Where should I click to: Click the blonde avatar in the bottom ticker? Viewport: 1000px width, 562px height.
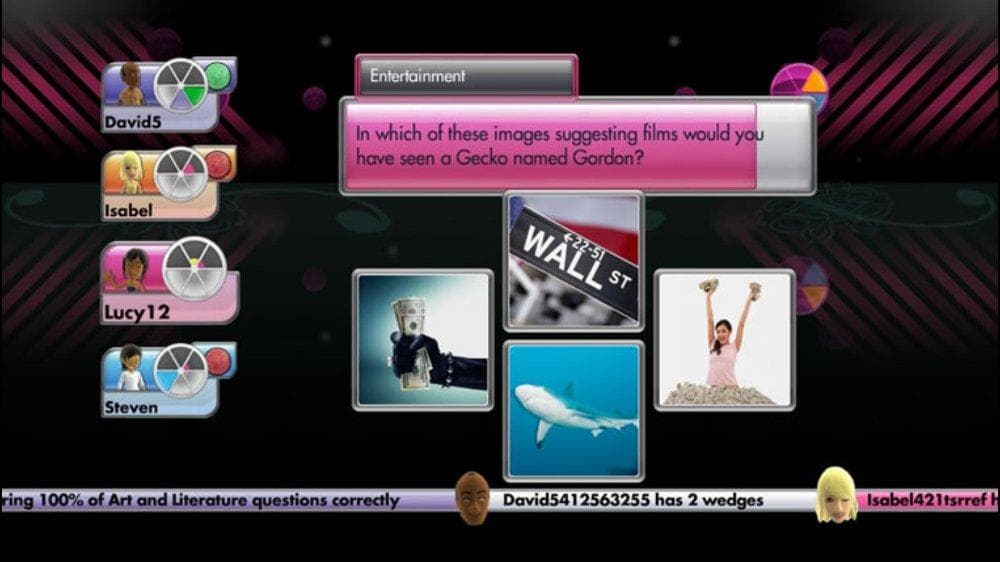tap(835, 496)
